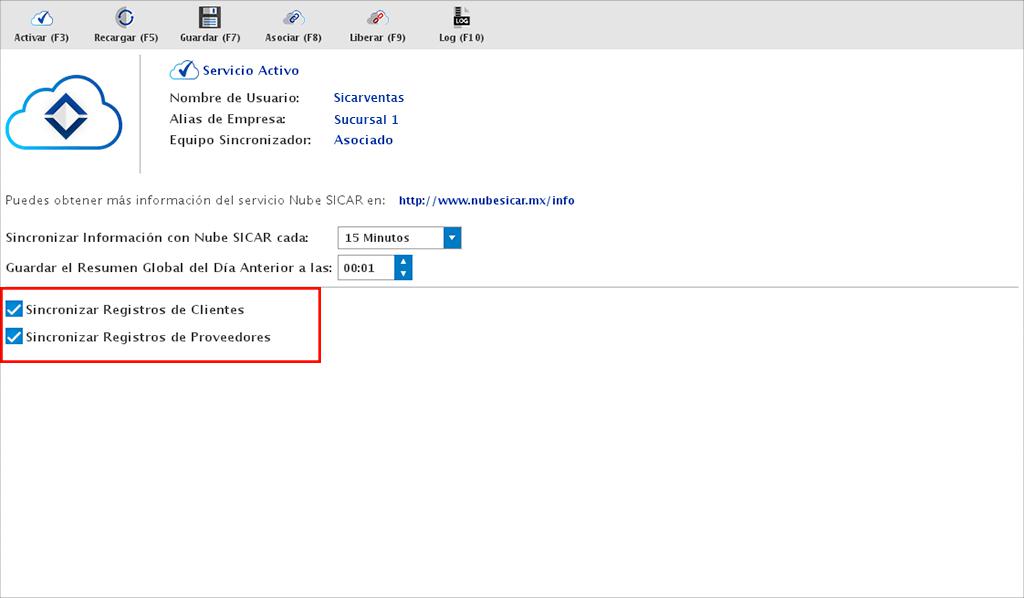Click the Asociar (F8) link icon
This screenshot has height=598, width=1024.
tap(293, 18)
